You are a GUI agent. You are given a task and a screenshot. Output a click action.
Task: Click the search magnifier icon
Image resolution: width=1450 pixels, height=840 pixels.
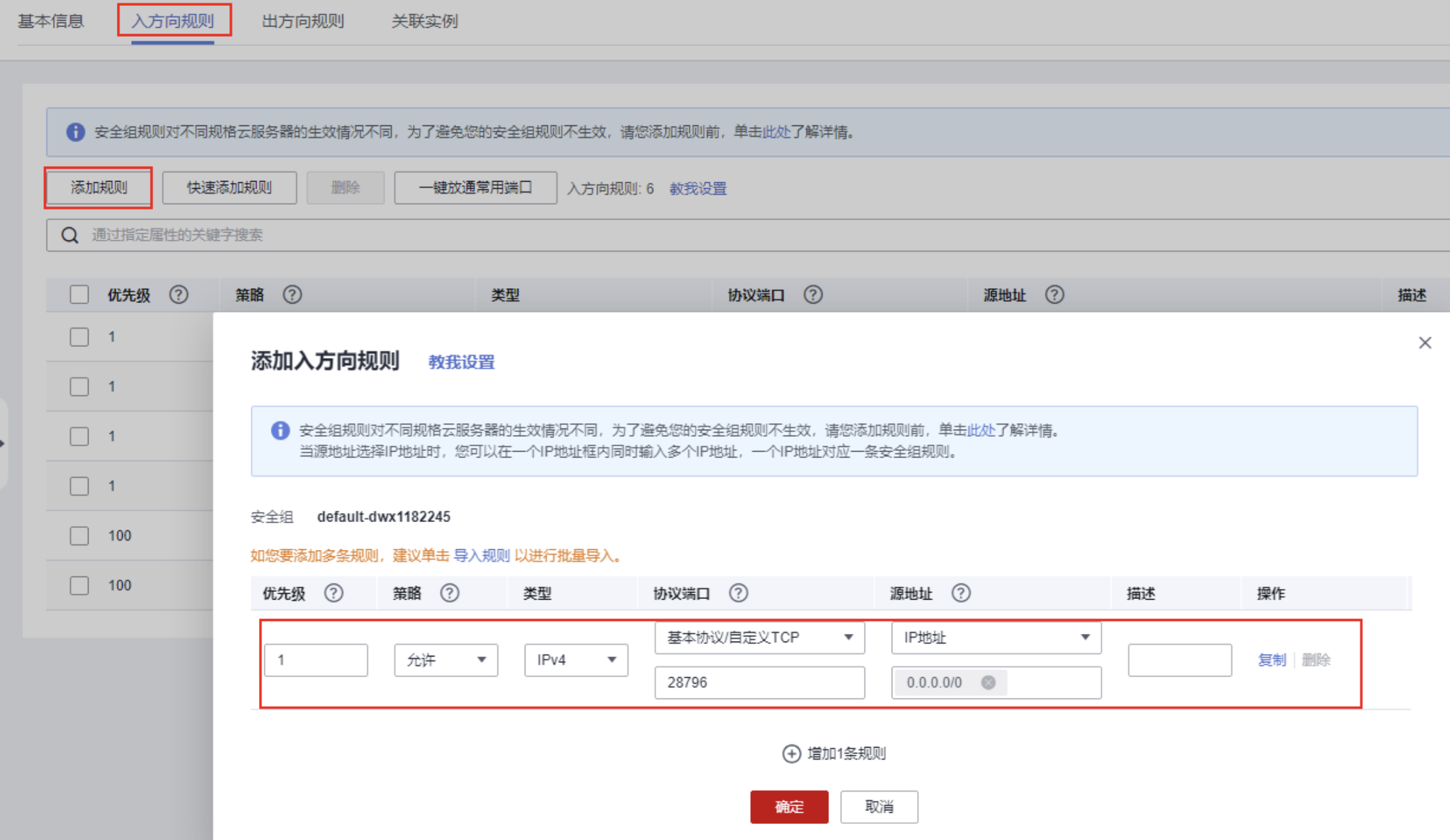click(x=70, y=235)
